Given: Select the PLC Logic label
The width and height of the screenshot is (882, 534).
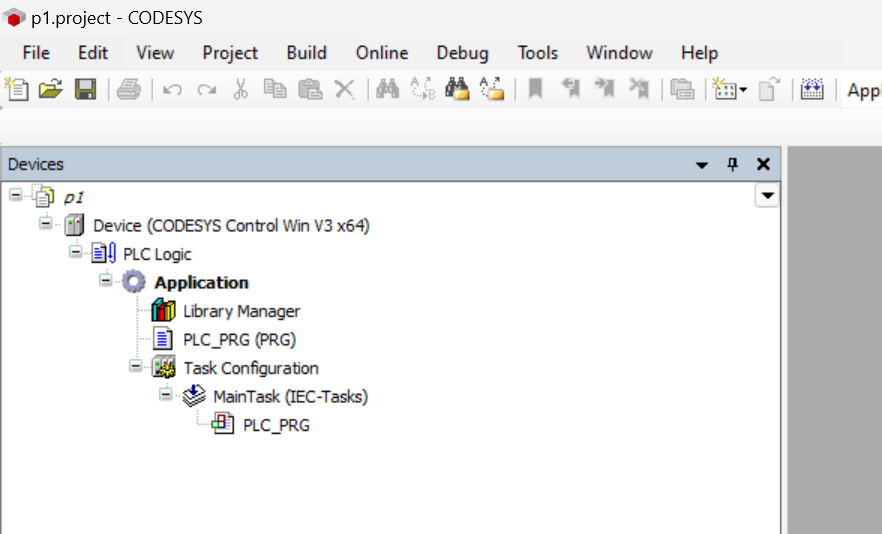Looking at the screenshot, I should [158, 254].
